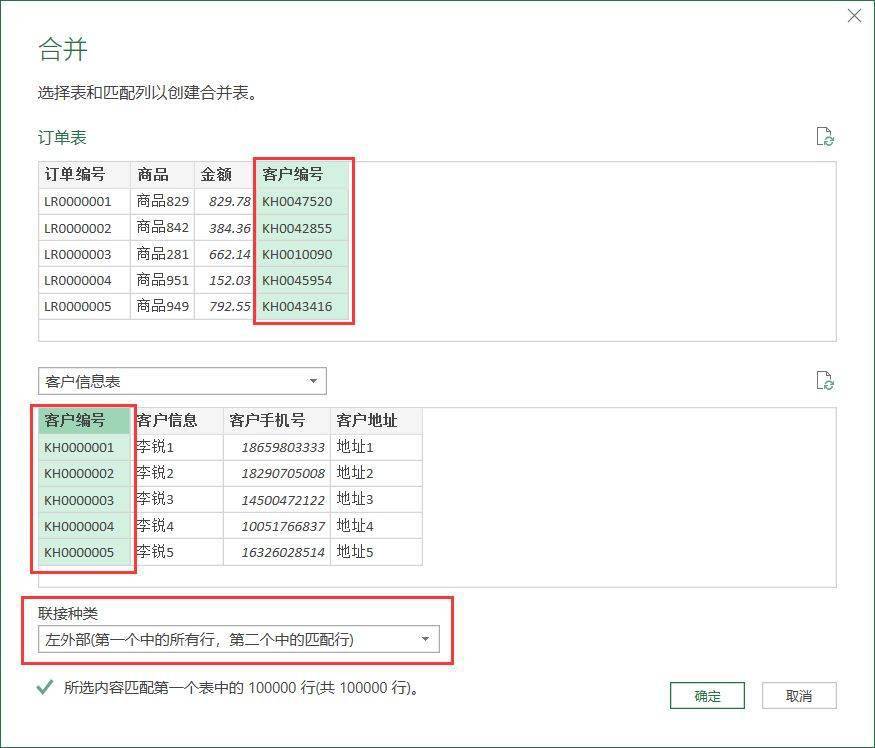Click amount cell 152.03
875x748 pixels.
[x=225, y=280]
